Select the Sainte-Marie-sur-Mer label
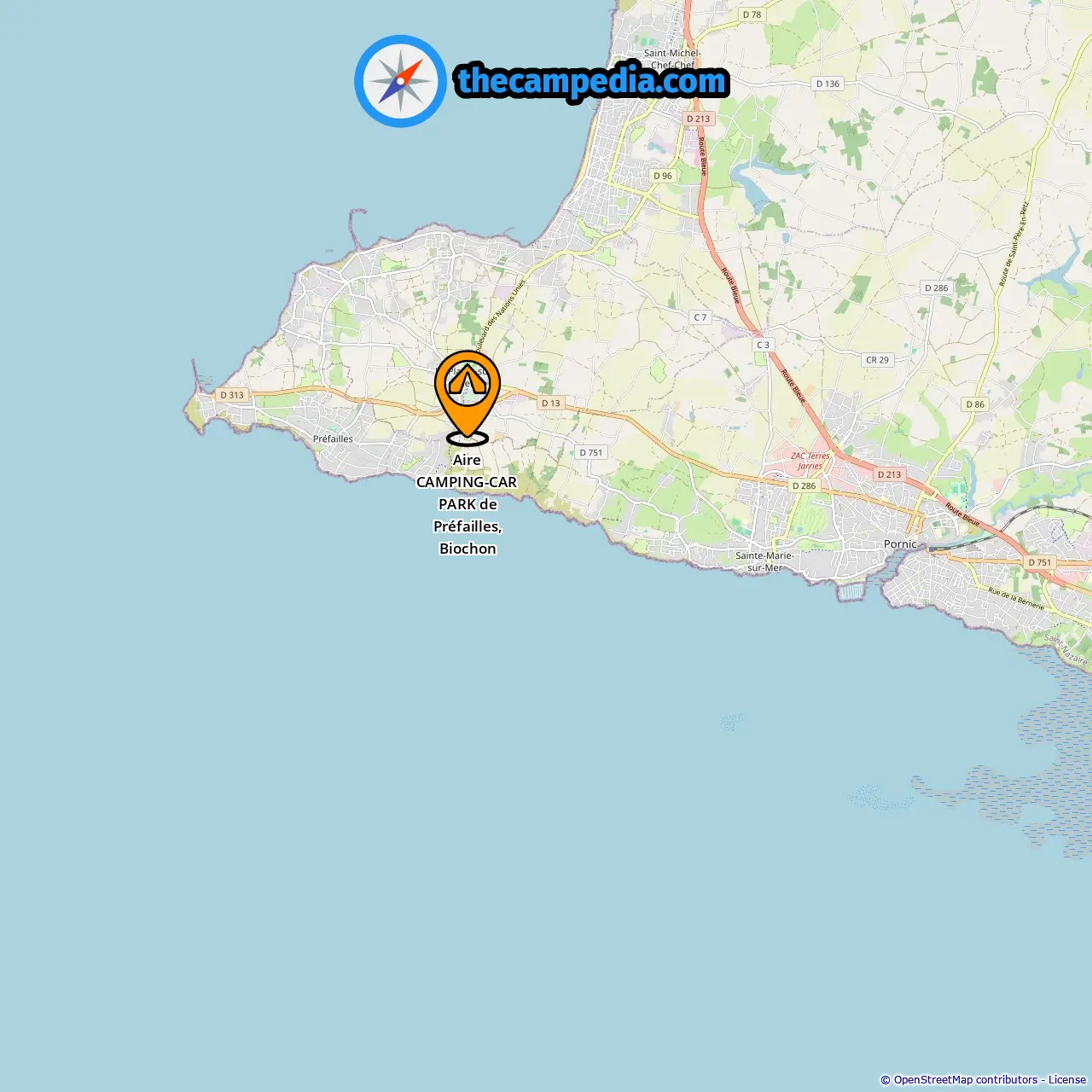 [x=764, y=561]
